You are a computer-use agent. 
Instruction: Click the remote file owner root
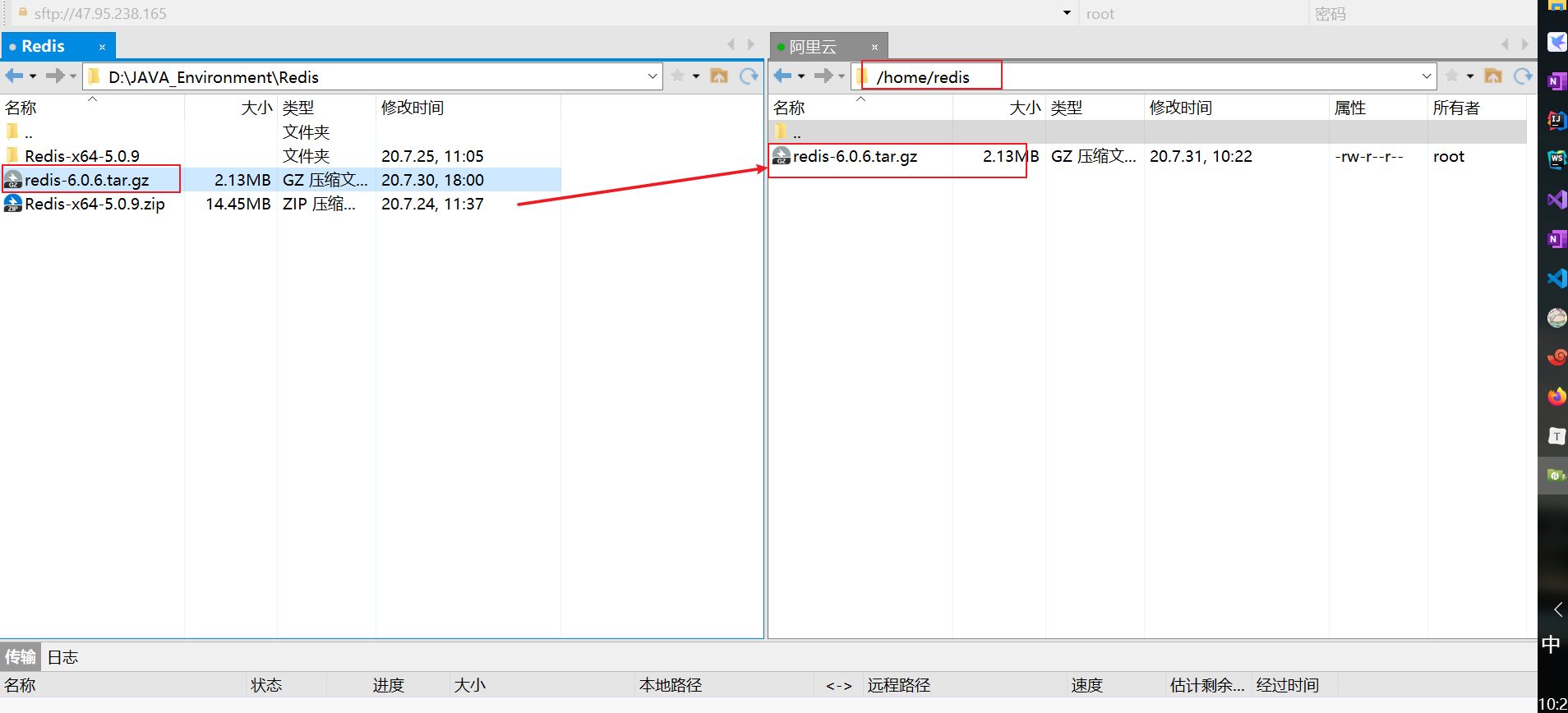pyautogui.click(x=1449, y=156)
